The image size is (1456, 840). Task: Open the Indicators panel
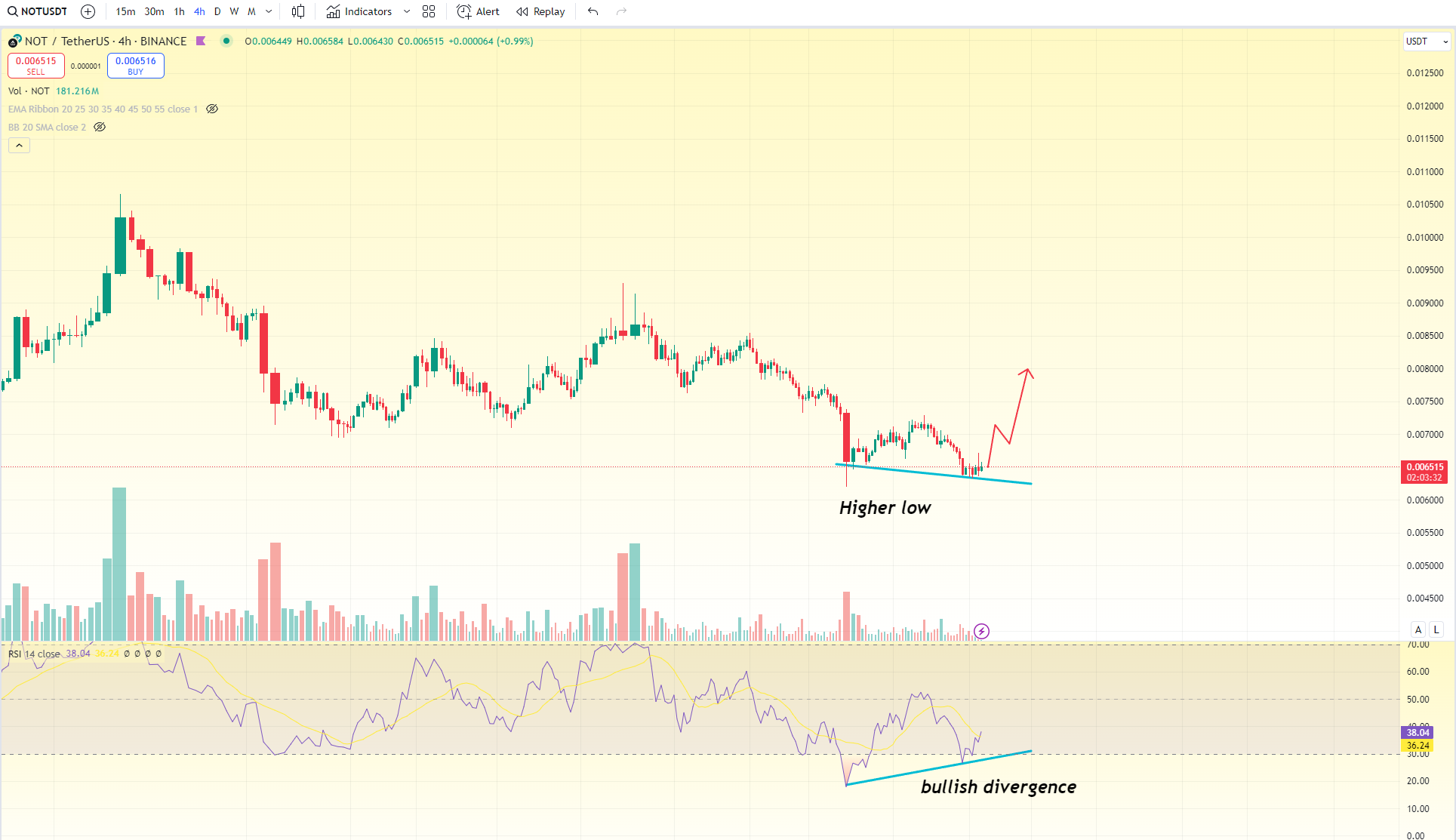[359, 11]
